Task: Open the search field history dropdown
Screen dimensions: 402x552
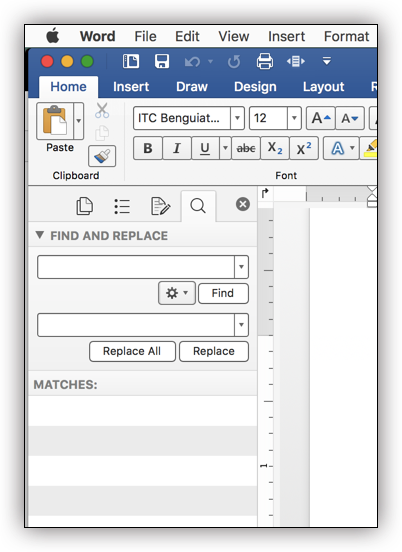Action: [x=241, y=267]
